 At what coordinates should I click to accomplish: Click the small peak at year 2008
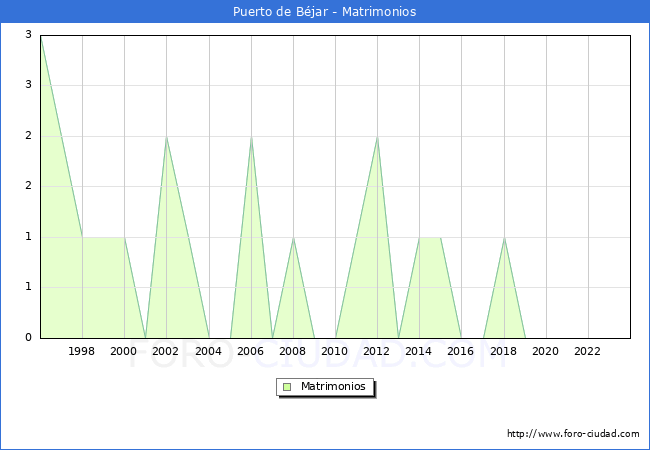click(x=293, y=238)
